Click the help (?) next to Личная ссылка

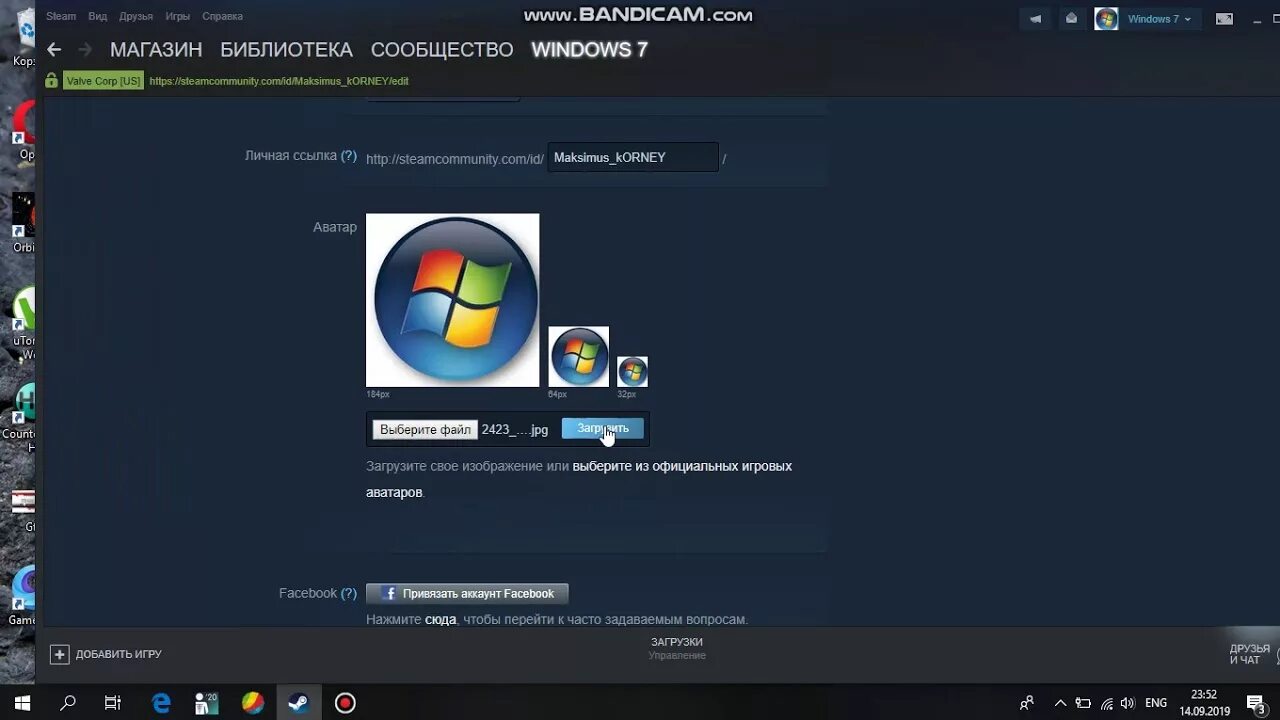pyautogui.click(x=348, y=156)
